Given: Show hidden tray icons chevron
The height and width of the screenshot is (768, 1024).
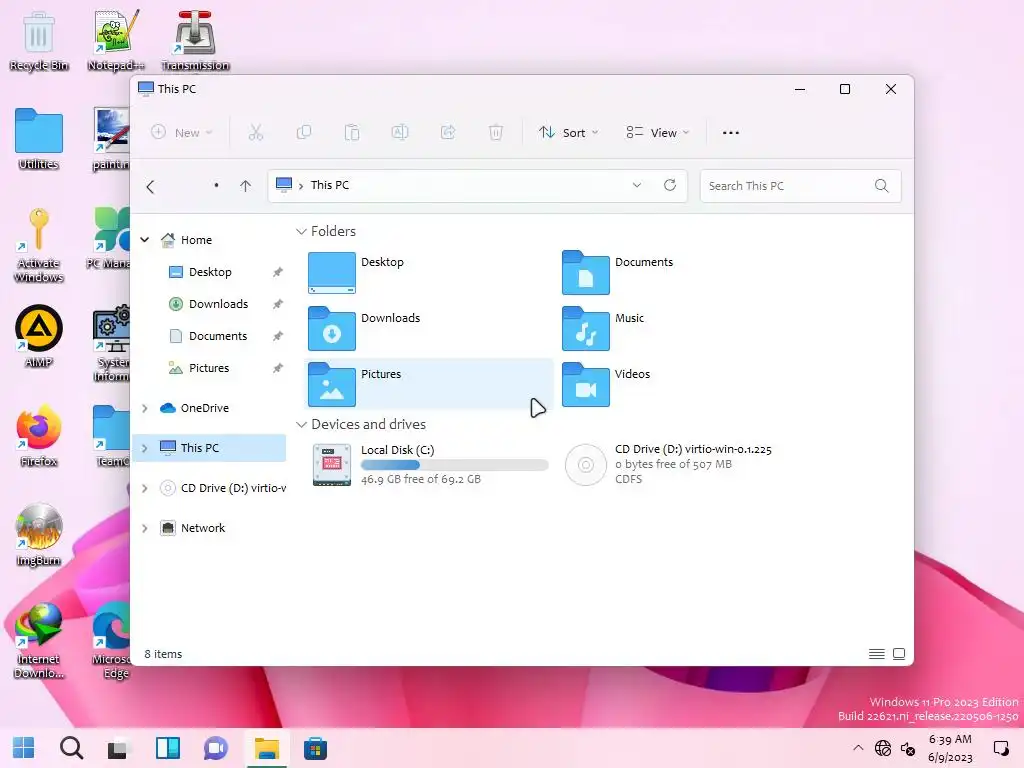Looking at the screenshot, I should tap(858, 748).
